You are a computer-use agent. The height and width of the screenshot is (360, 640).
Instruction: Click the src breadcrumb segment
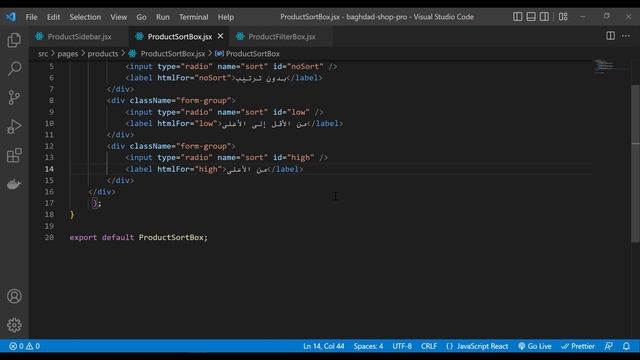(x=43, y=53)
